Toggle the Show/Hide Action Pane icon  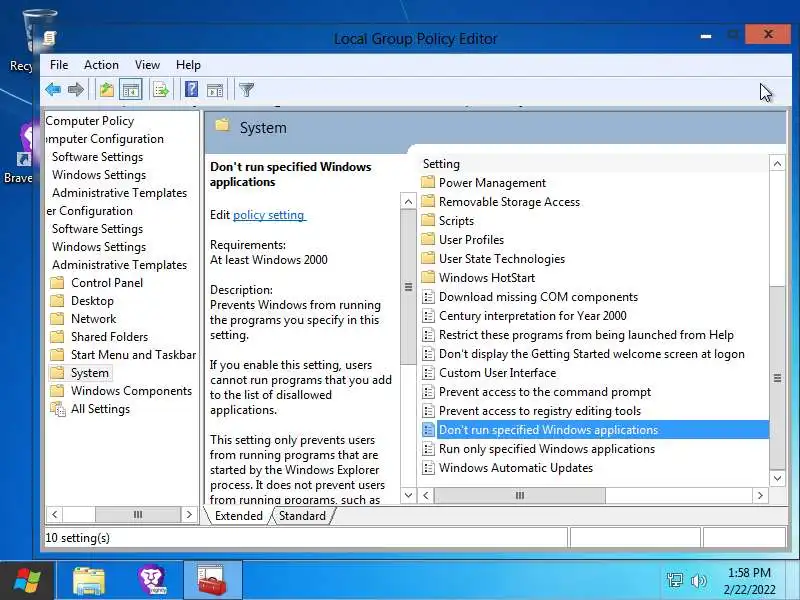(x=215, y=90)
